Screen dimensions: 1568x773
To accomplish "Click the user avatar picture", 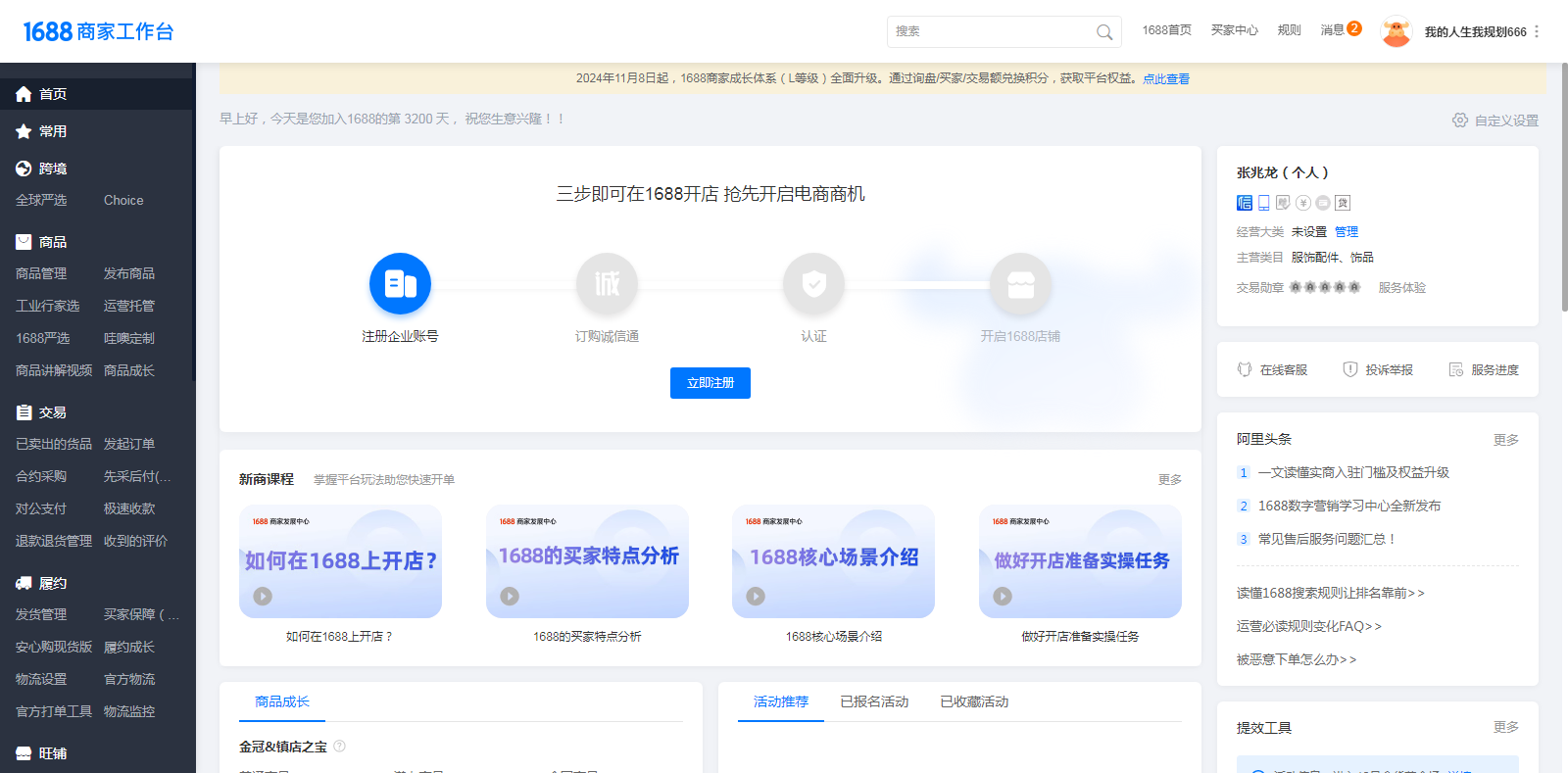I will click(x=1396, y=31).
